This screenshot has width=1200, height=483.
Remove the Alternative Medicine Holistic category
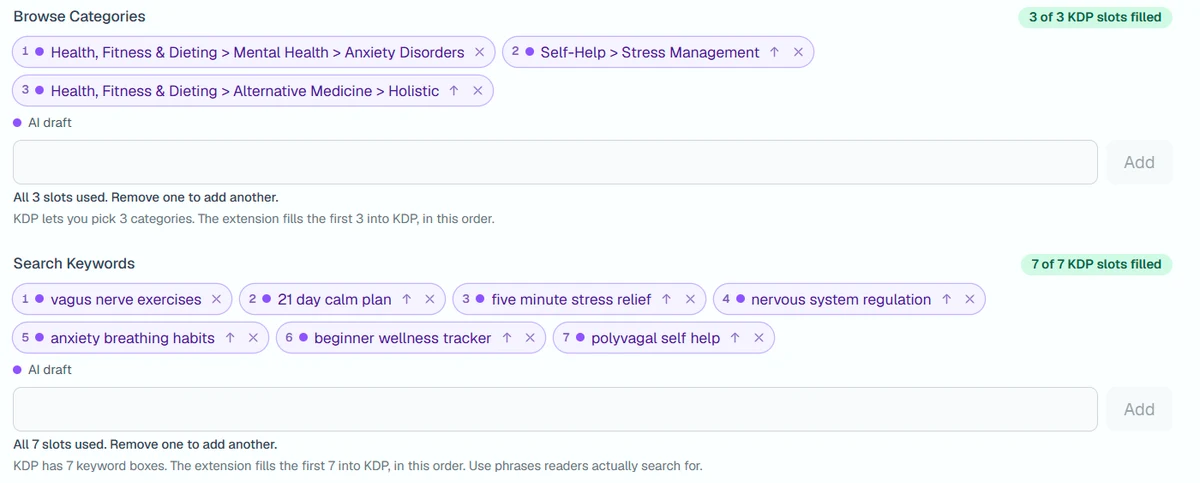tap(477, 91)
